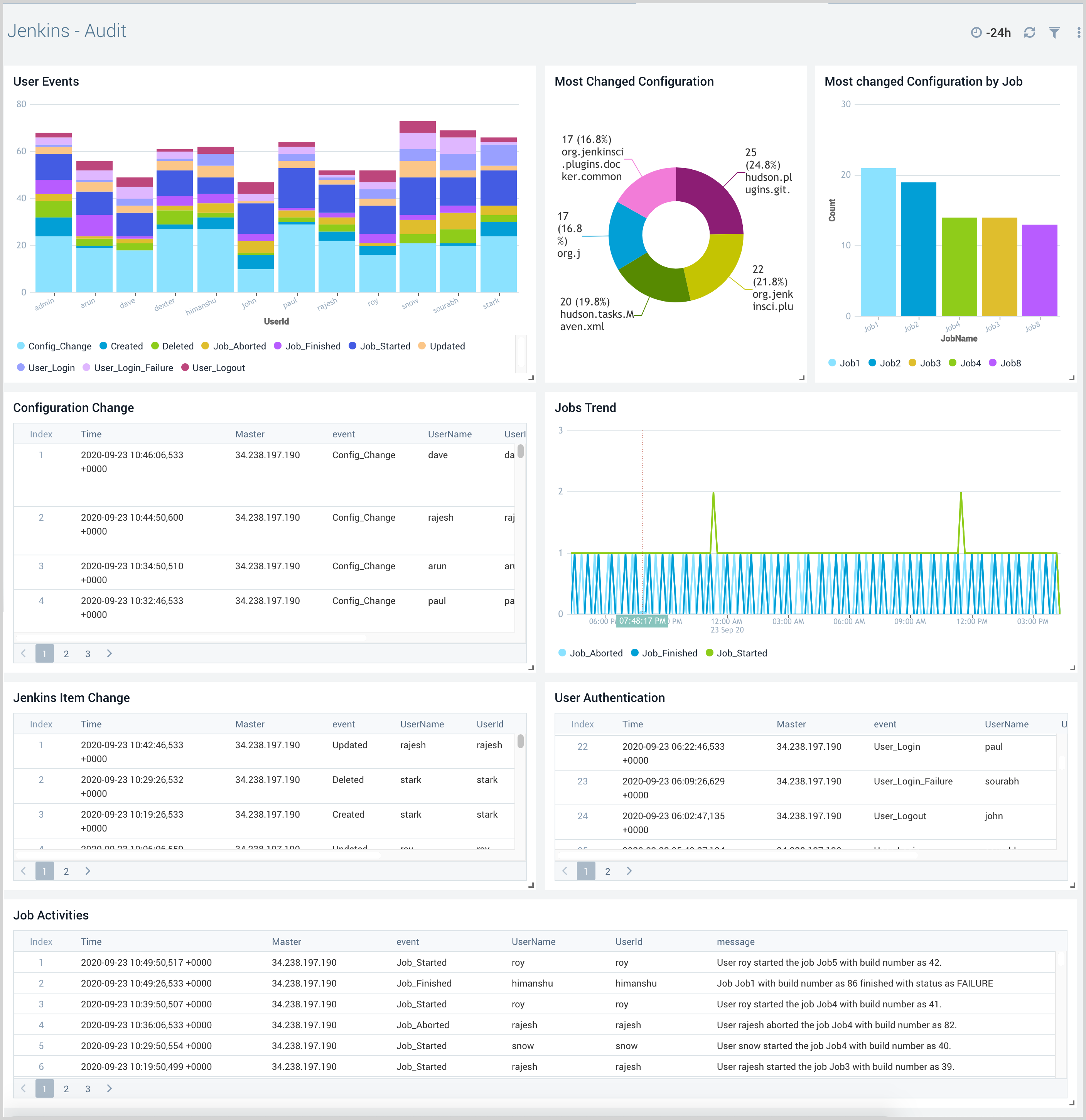Click the clock icon beside -24h
The height and width of the screenshot is (1120, 1086).
[976, 32]
